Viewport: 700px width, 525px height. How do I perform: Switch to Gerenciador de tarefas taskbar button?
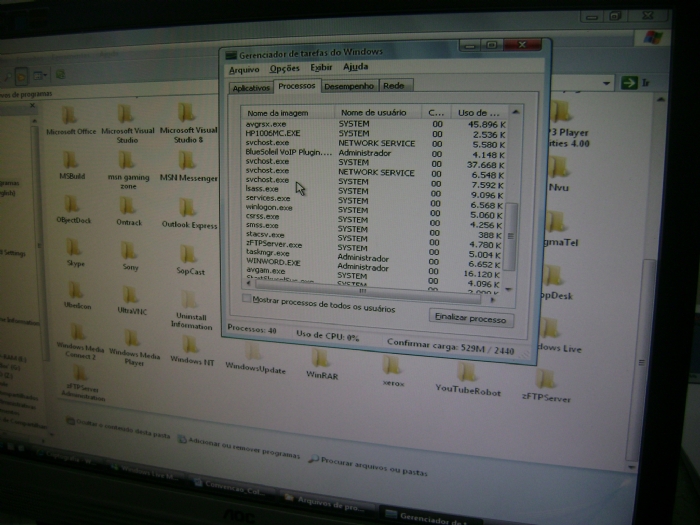429,517
